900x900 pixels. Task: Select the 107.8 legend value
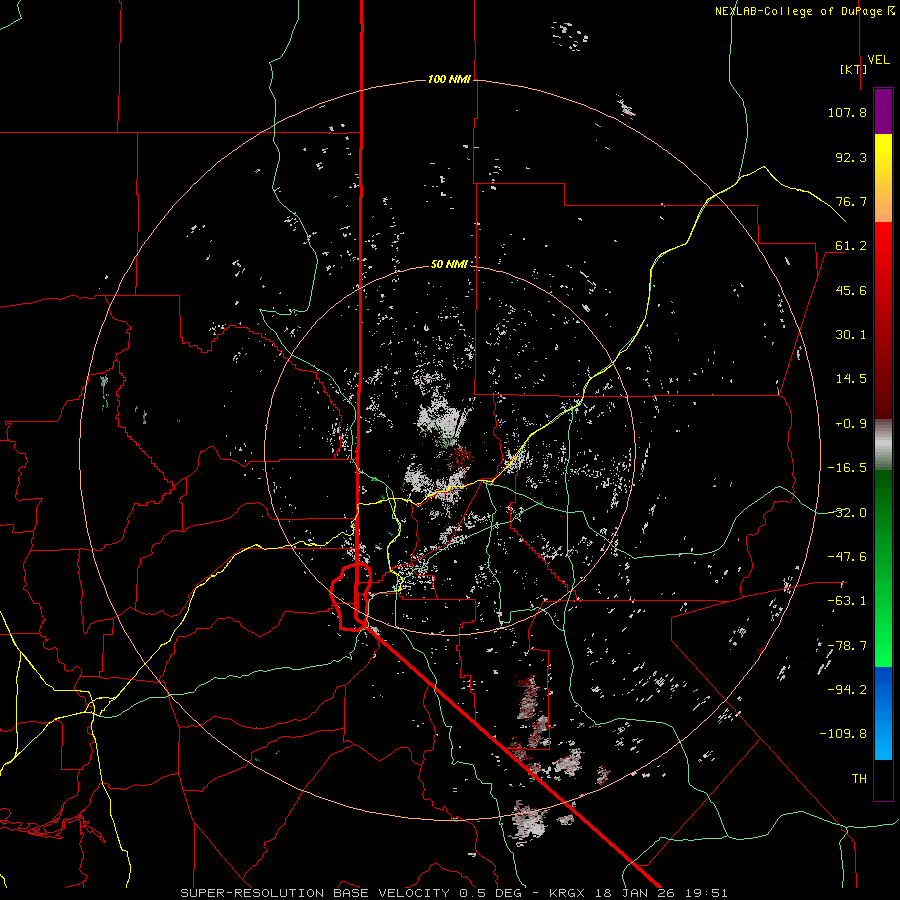[847, 112]
